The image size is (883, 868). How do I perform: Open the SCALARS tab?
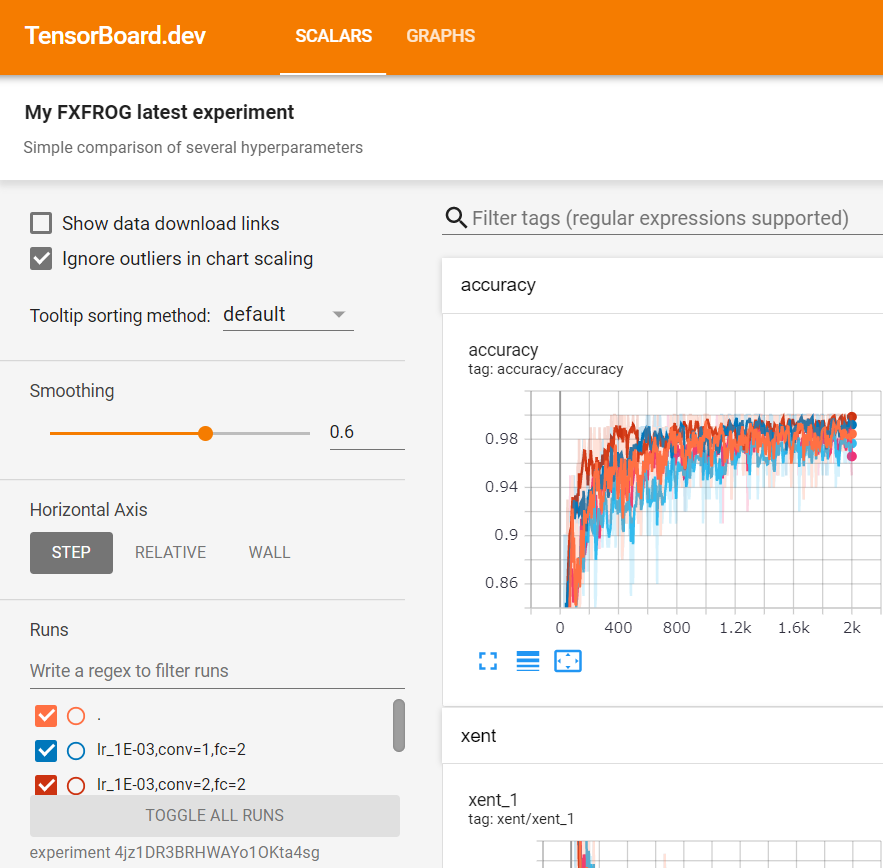click(333, 36)
